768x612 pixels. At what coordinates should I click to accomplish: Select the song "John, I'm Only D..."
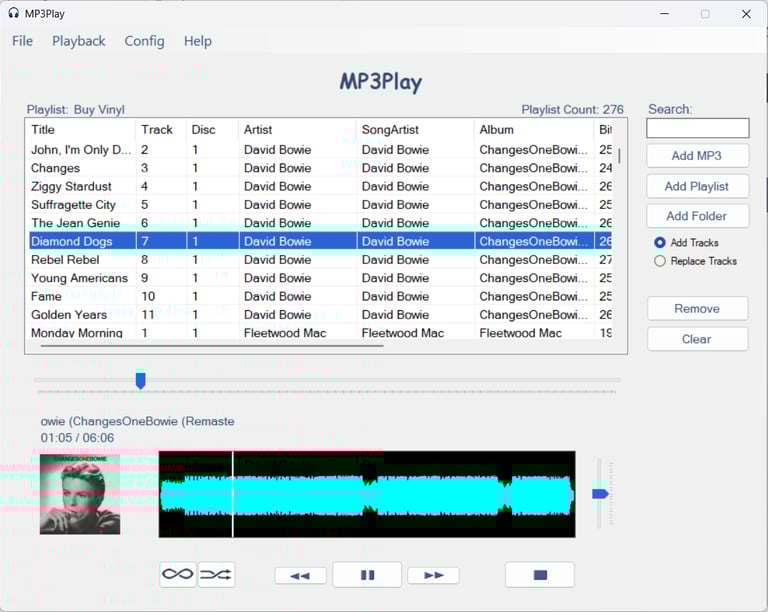321,150
